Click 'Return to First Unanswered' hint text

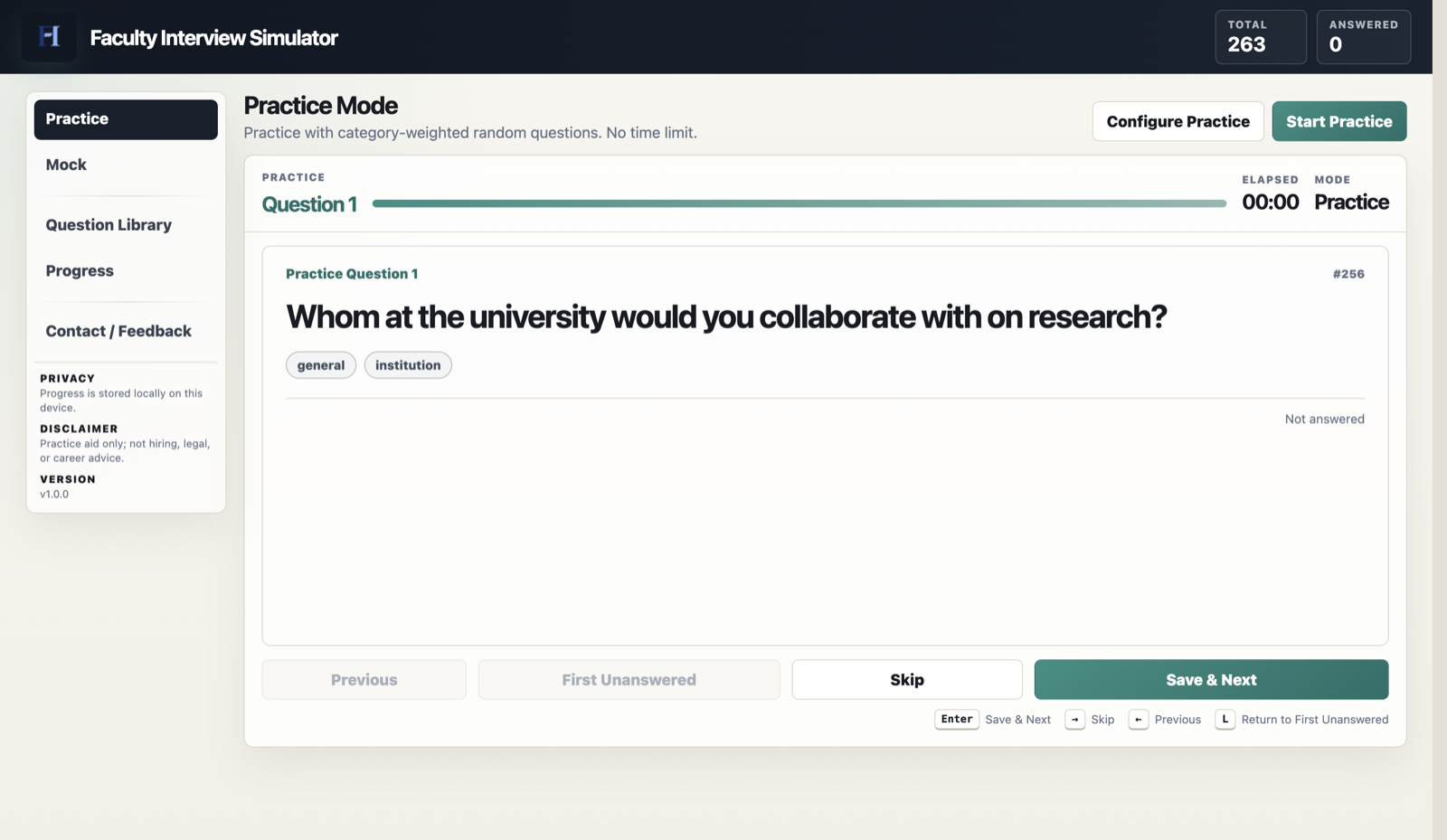coord(1315,720)
